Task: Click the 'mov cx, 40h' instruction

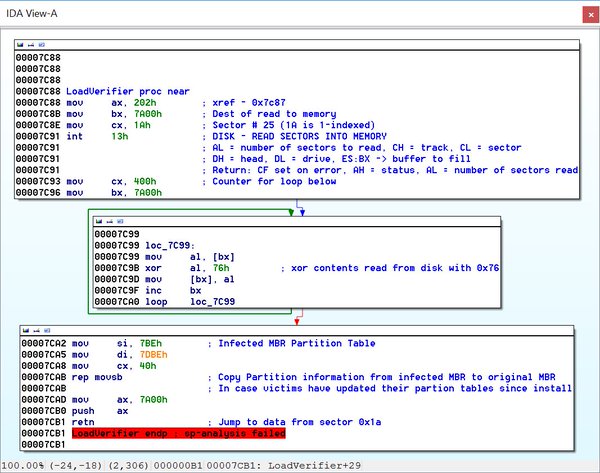Action: pyautogui.click(x=114, y=366)
